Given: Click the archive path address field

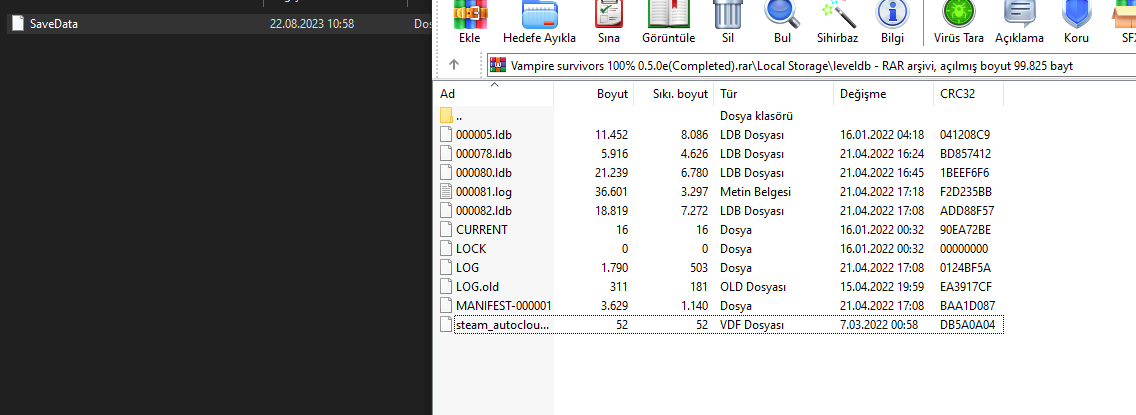Looking at the screenshot, I should [x=811, y=66].
